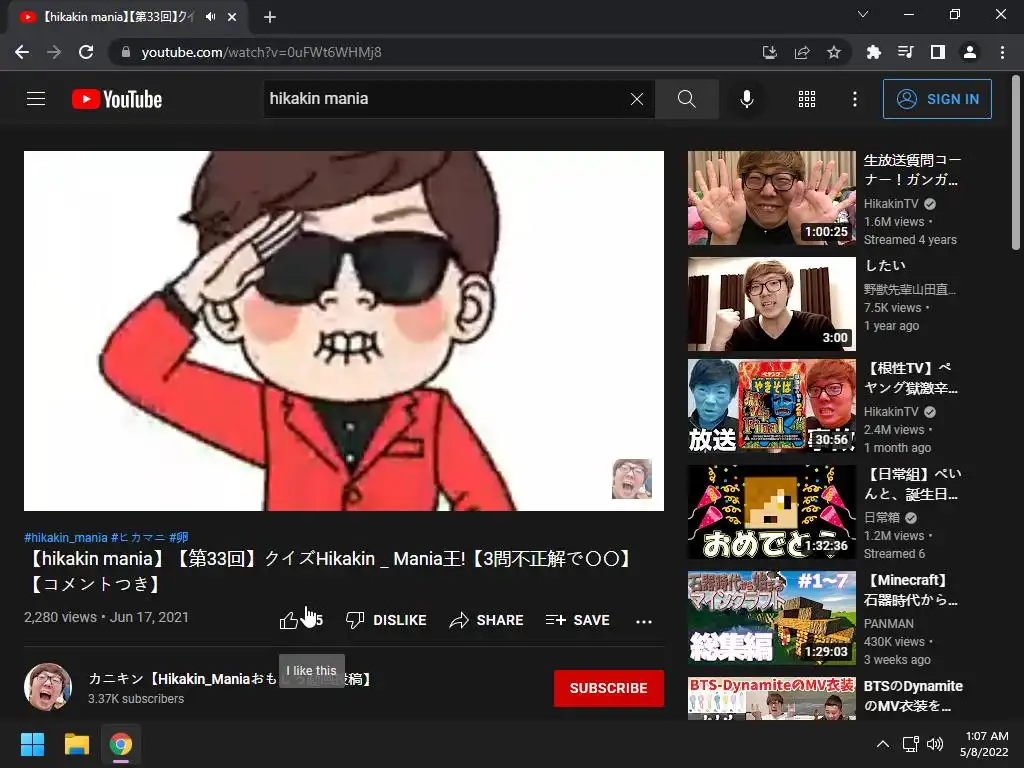Screen dimensions: 1024x768
Task: Save the video to a playlist
Action: [577, 620]
